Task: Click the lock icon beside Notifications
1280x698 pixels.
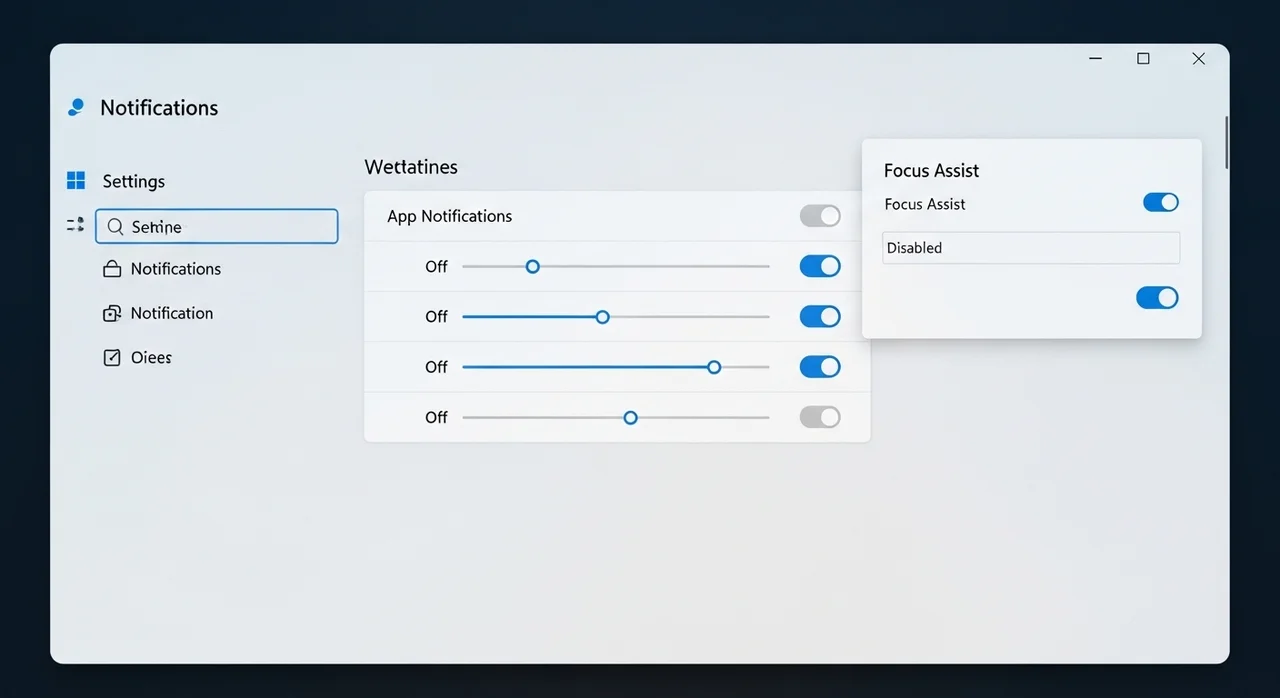Action: point(112,269)
